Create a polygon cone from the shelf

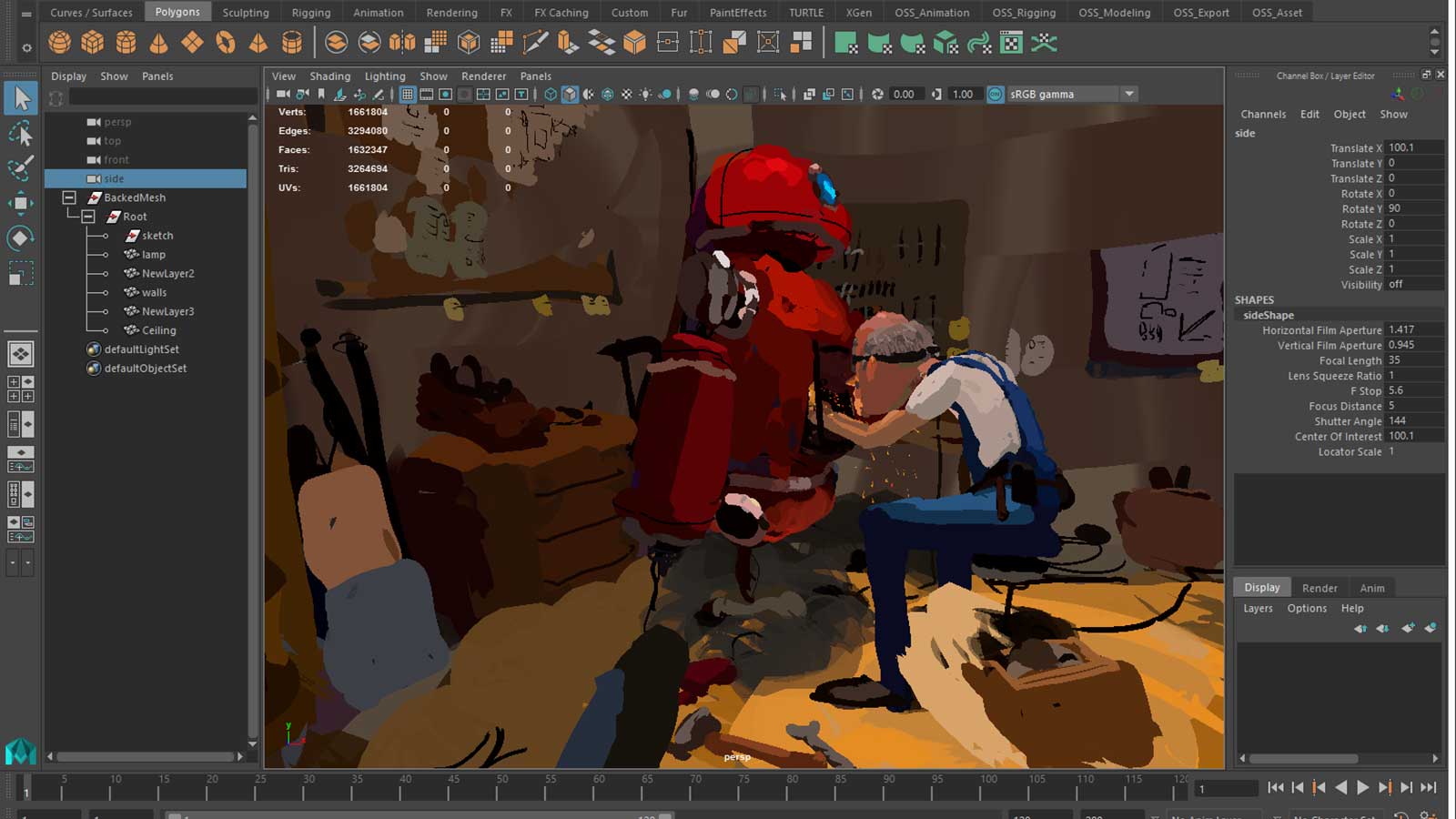158,43
